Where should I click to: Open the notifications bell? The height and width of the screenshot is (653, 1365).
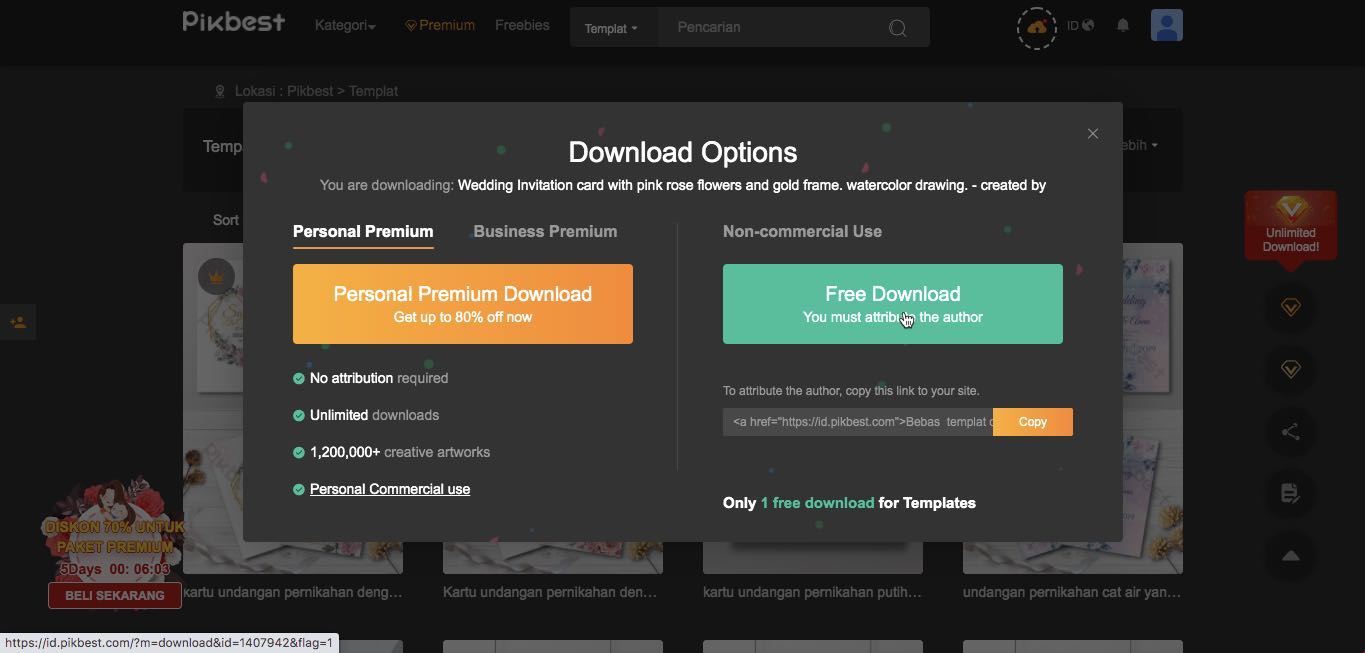point(1123,25)
